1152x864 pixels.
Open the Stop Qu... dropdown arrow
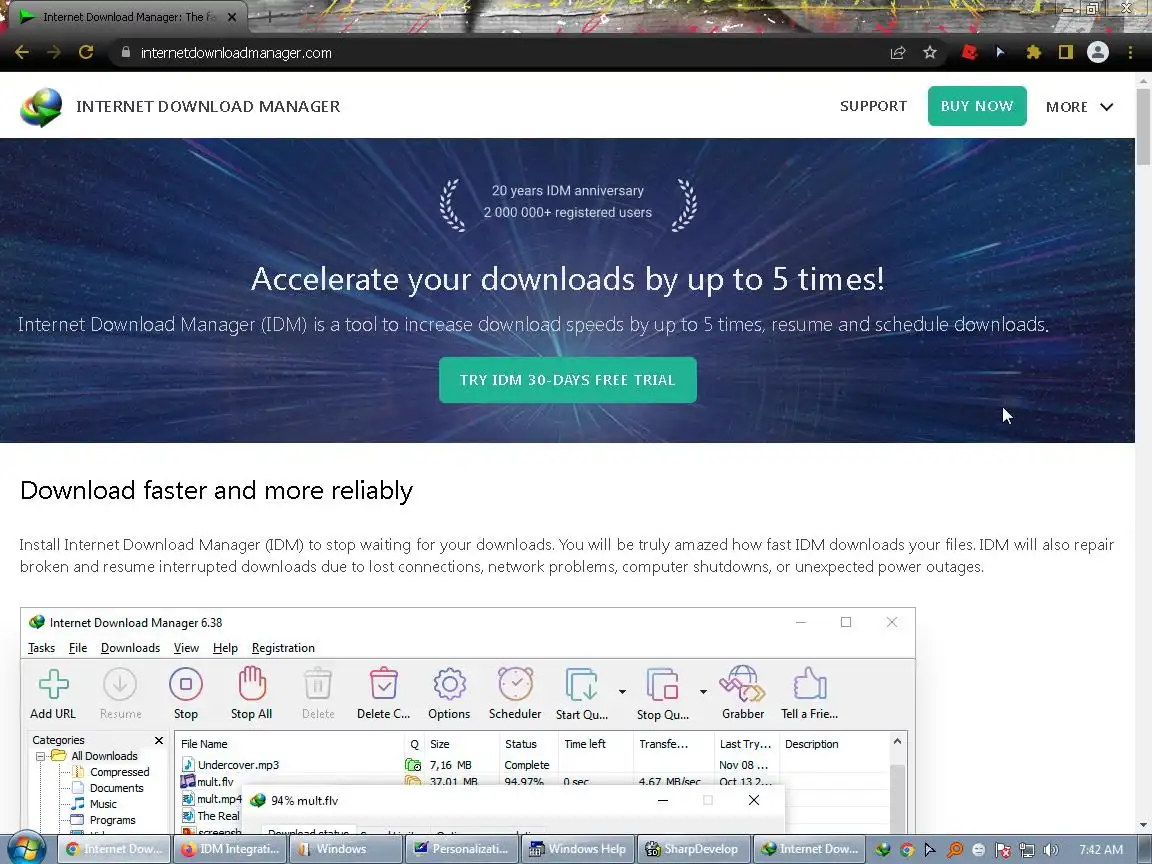(x=703, y=691)
